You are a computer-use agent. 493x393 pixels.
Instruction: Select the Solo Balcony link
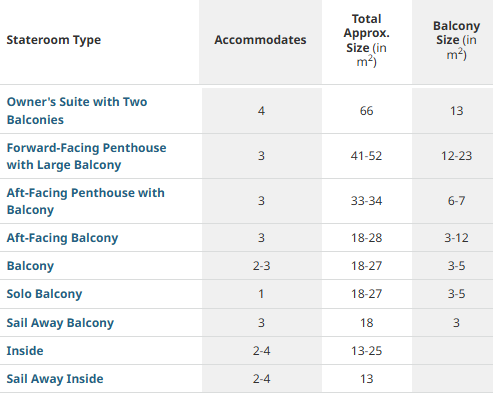[44, 294]
